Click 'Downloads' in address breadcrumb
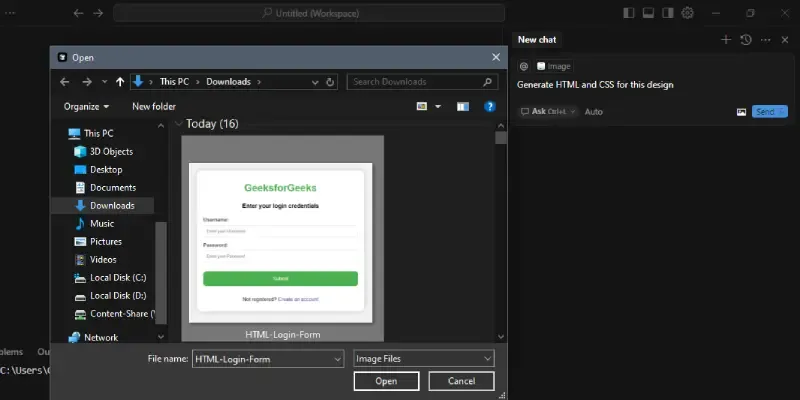Image resolution: width=800 pixels, height=400 pixels. tap(228, 82)
